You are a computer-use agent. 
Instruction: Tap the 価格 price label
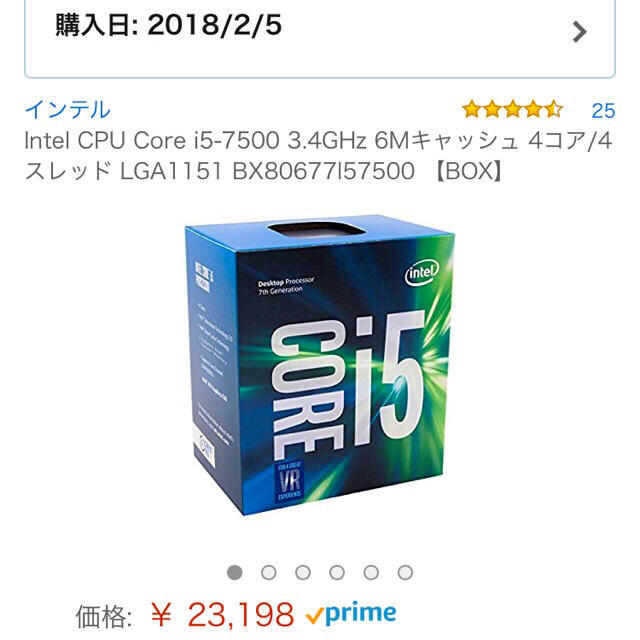pyautogui.click(x=104, y=616)
